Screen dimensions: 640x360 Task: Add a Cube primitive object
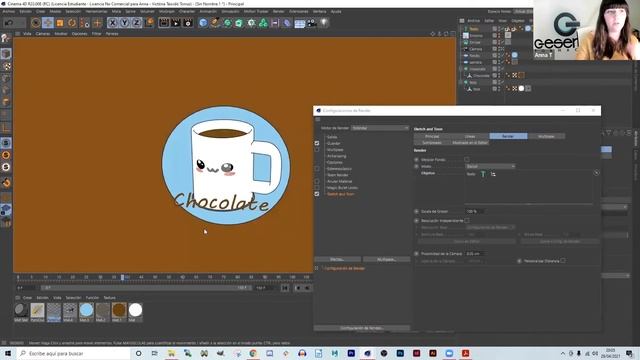point(203,23)
